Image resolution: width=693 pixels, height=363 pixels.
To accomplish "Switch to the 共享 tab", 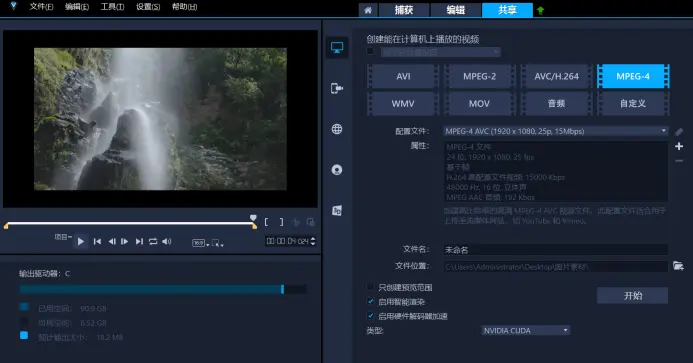I will (x=507, y=10).
